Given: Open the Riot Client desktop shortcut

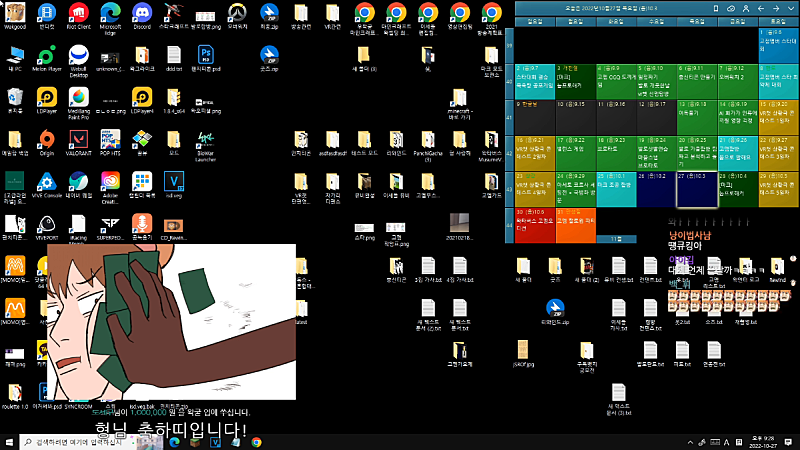Looking at the screenshot, I should coord(78,15).
